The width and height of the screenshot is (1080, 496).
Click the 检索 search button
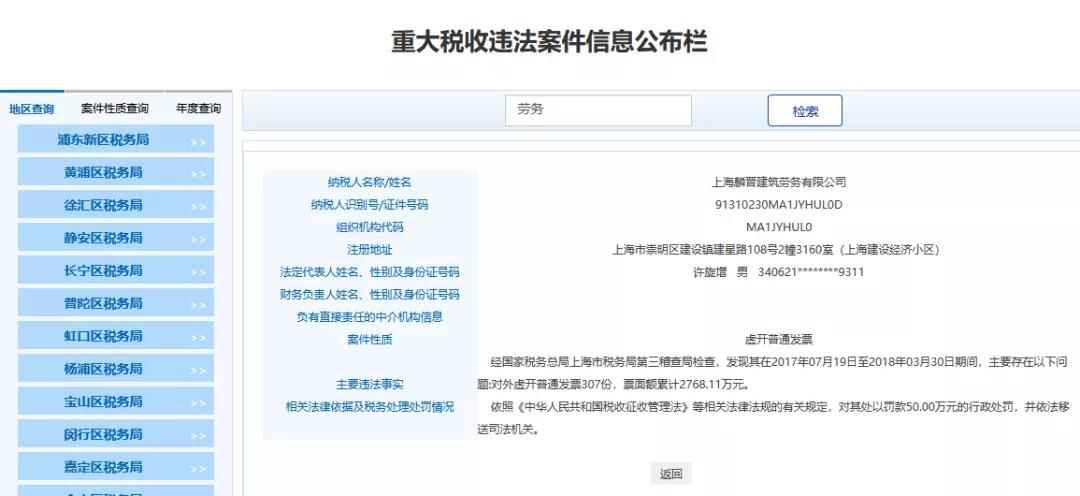tap(804, 111)
